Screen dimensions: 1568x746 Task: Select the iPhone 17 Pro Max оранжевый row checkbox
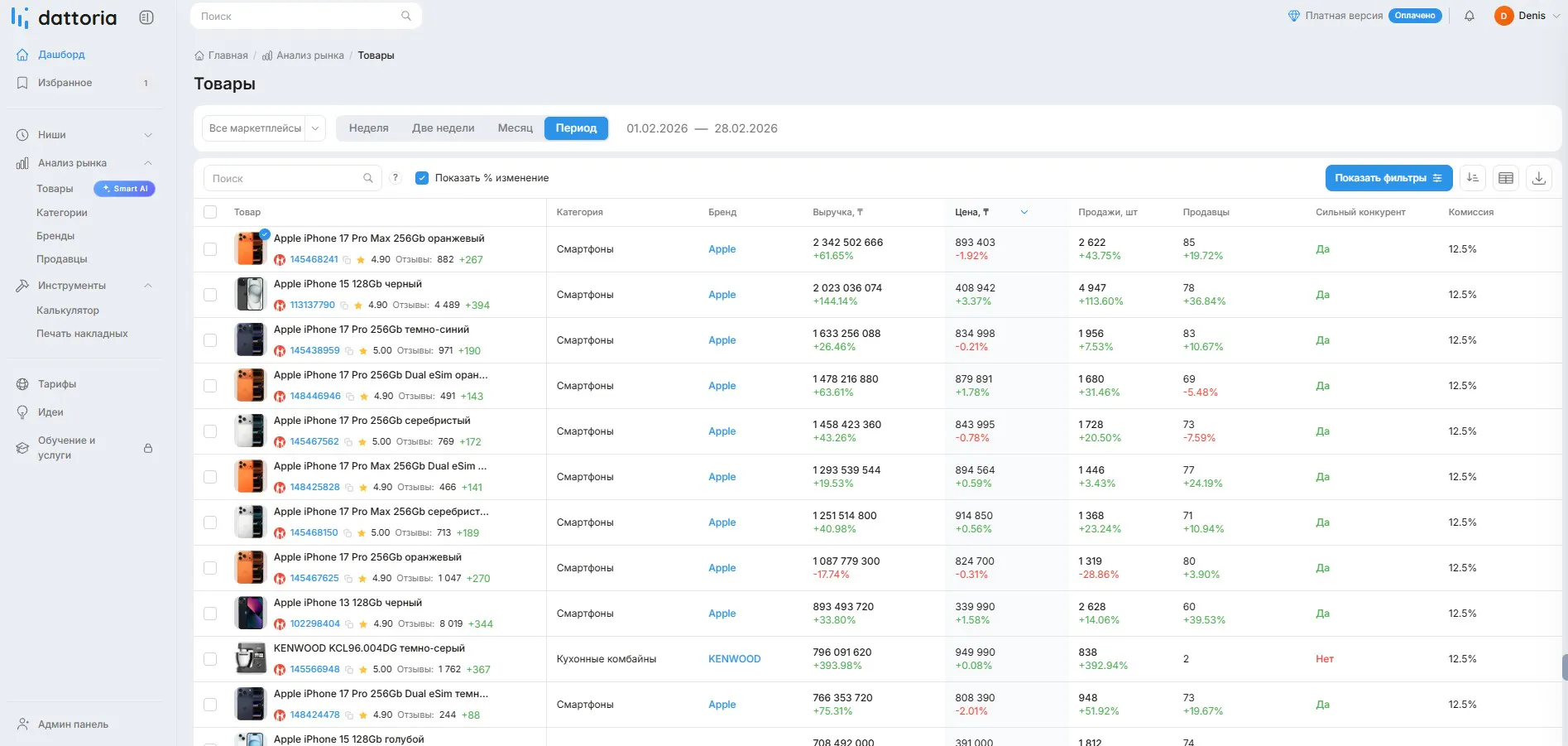(x=210, y=249)
